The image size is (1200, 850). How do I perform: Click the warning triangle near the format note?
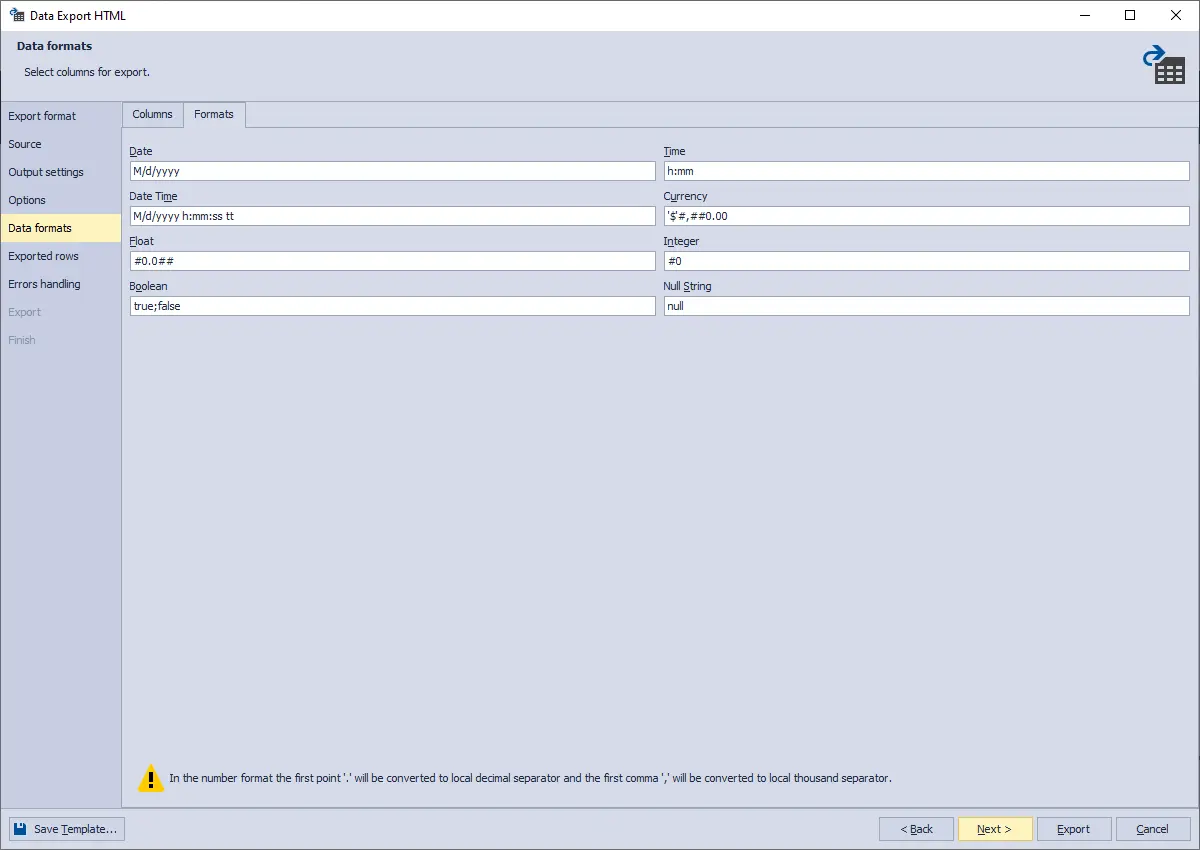point(151,778)
